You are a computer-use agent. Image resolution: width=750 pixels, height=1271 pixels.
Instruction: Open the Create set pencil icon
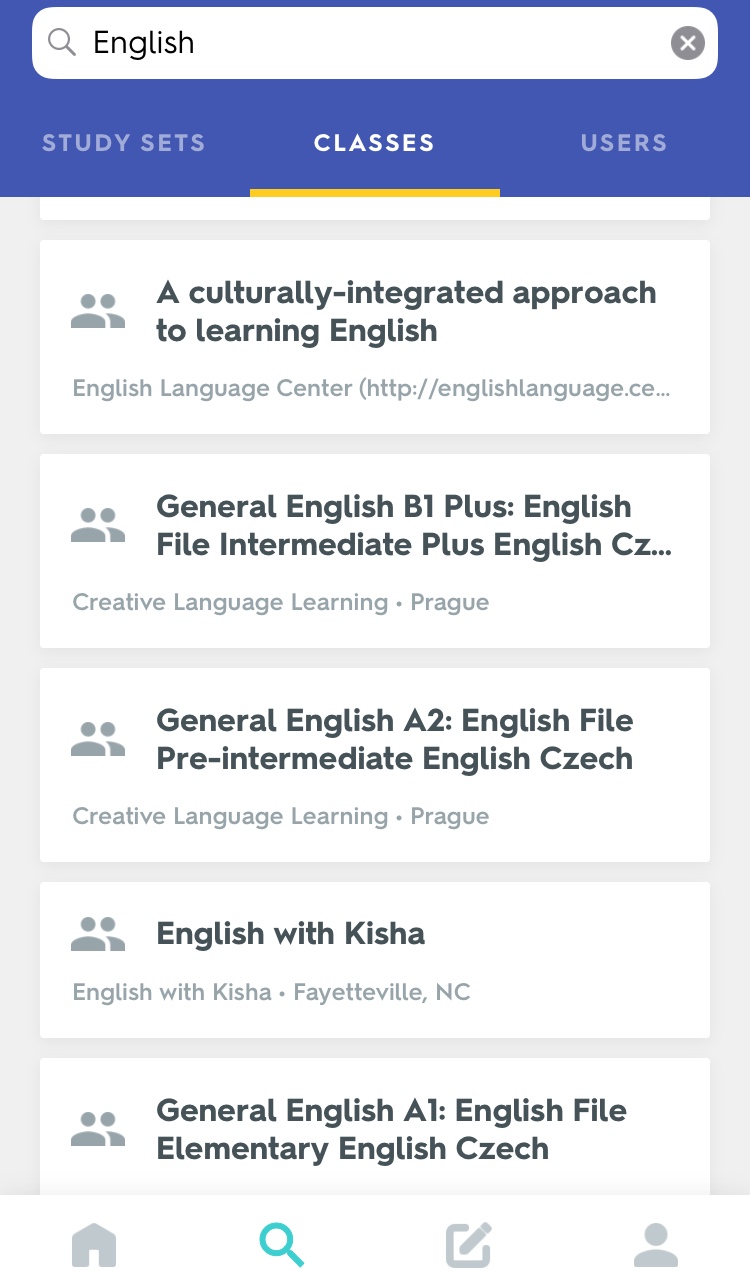468,1245
